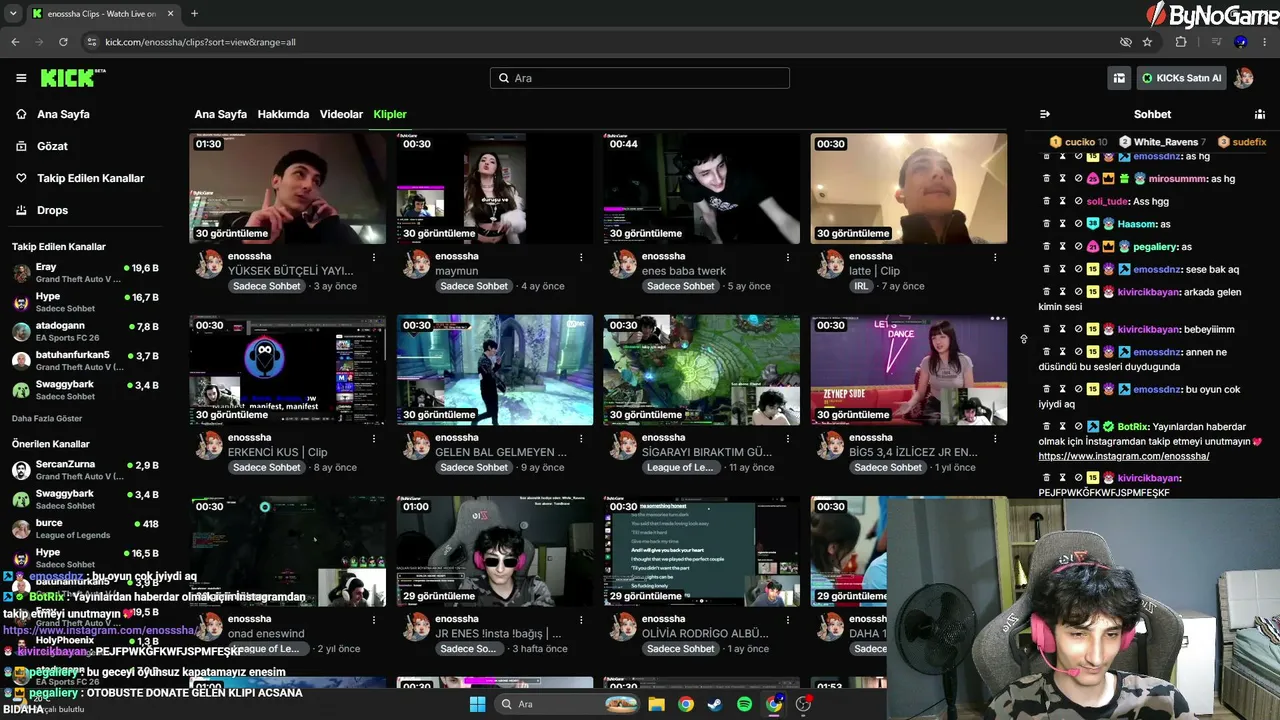Bookmark this page with the star
This screenshot has width=1280, height=720.
1147,42
